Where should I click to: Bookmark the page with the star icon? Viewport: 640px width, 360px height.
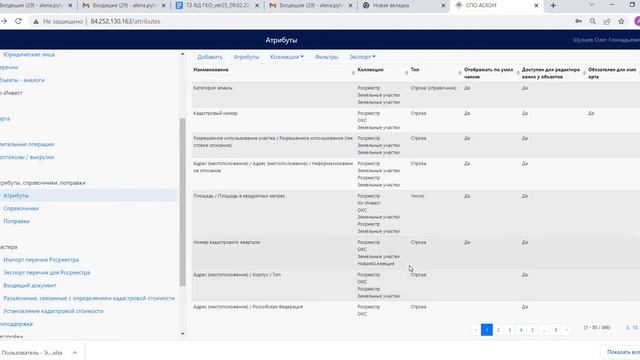(621, 21)
